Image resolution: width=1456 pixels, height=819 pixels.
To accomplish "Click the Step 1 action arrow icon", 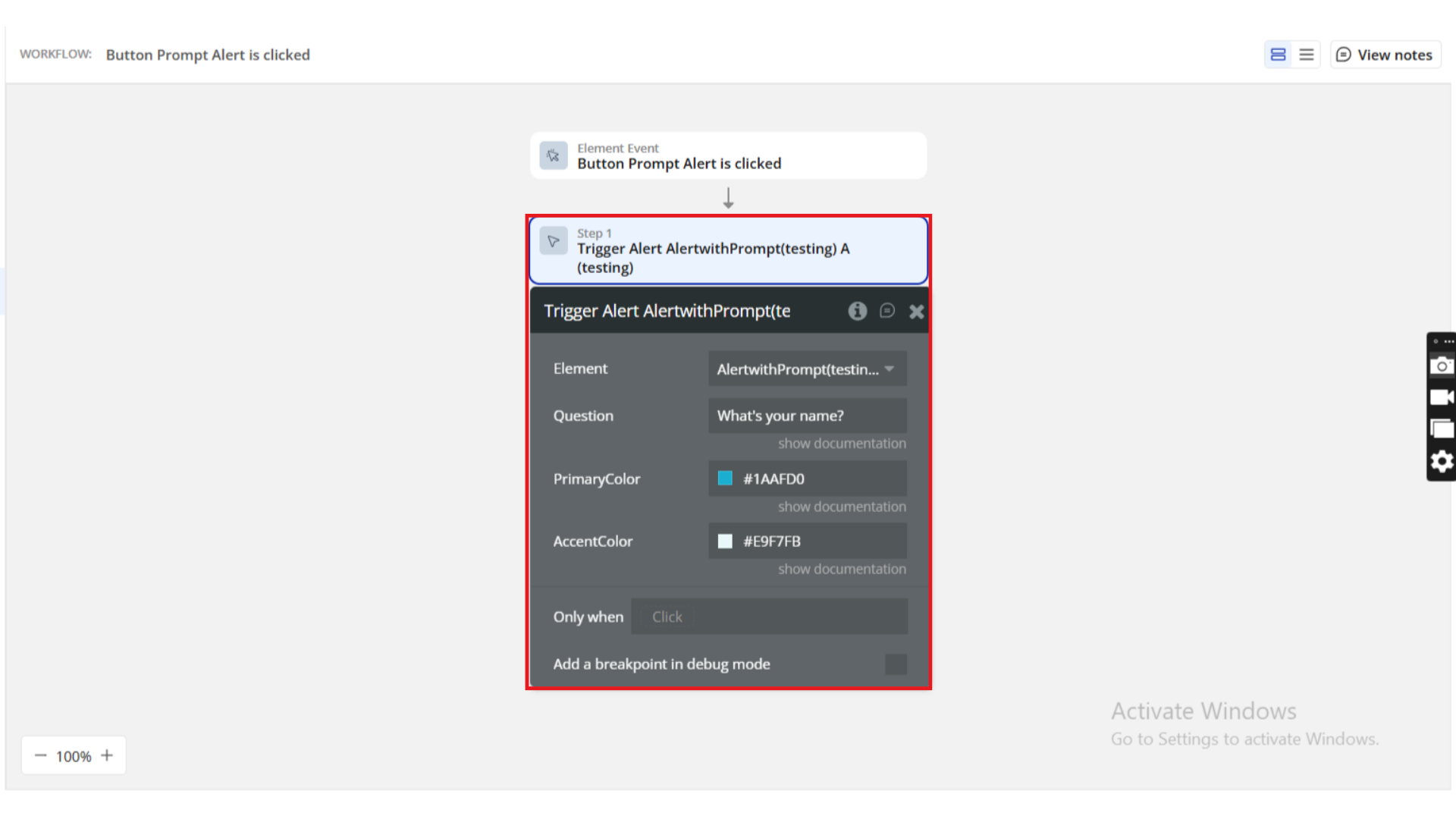I will click(553, 241).
